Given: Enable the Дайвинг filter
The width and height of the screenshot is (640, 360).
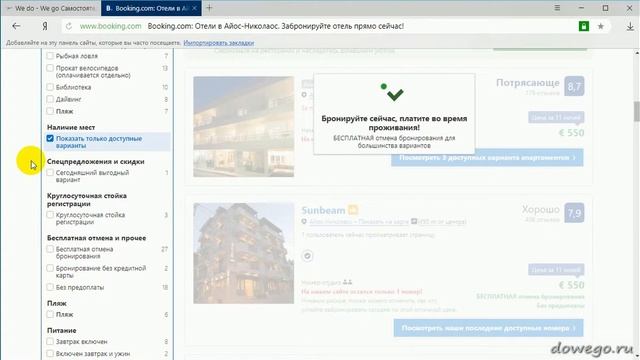Looking at the screenshot, I should 50,99.
